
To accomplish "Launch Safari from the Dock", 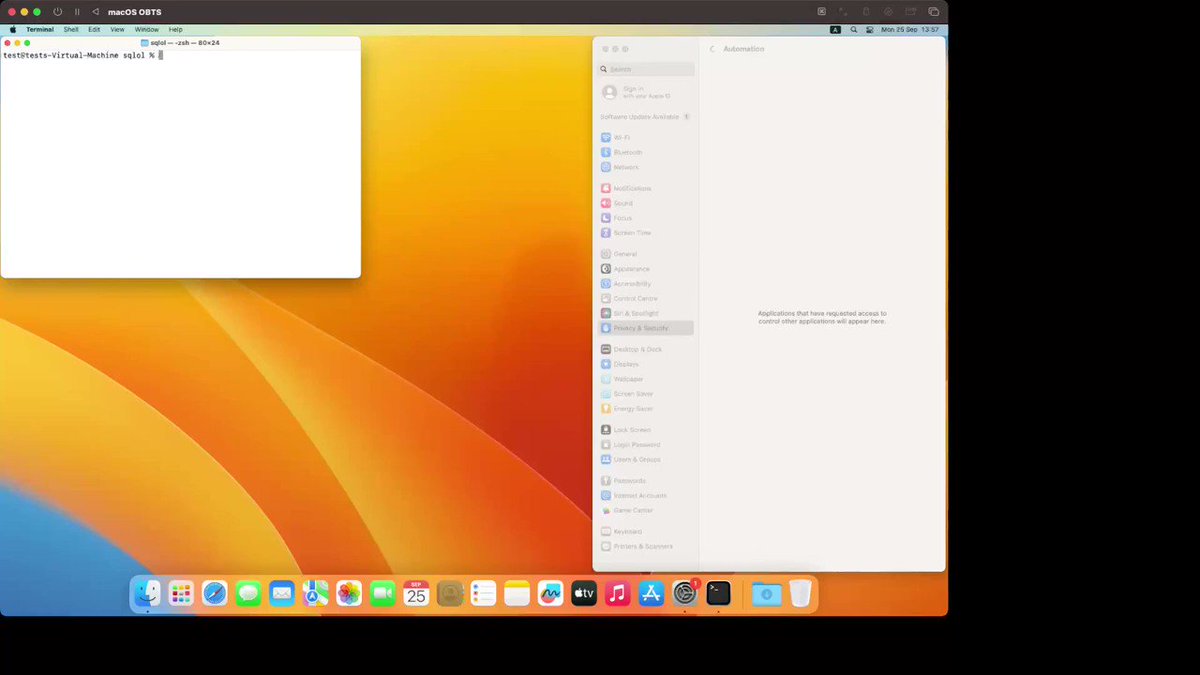I will (x=215, y=594).
